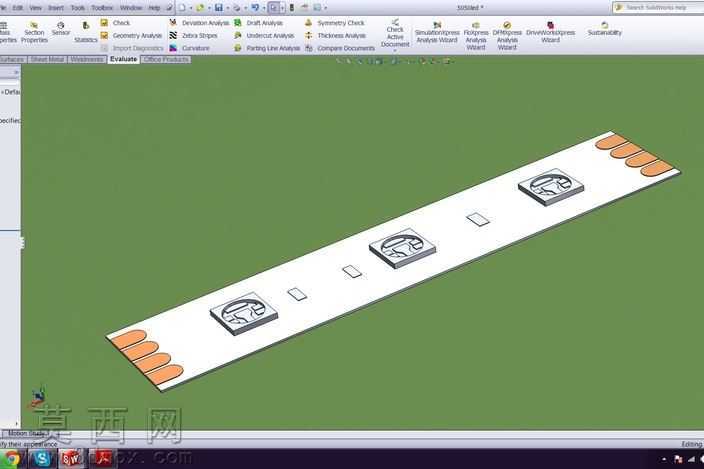Viewport: 704px width, 469px height.
Task: Open Parting Line Analysis
Action: 267,48
